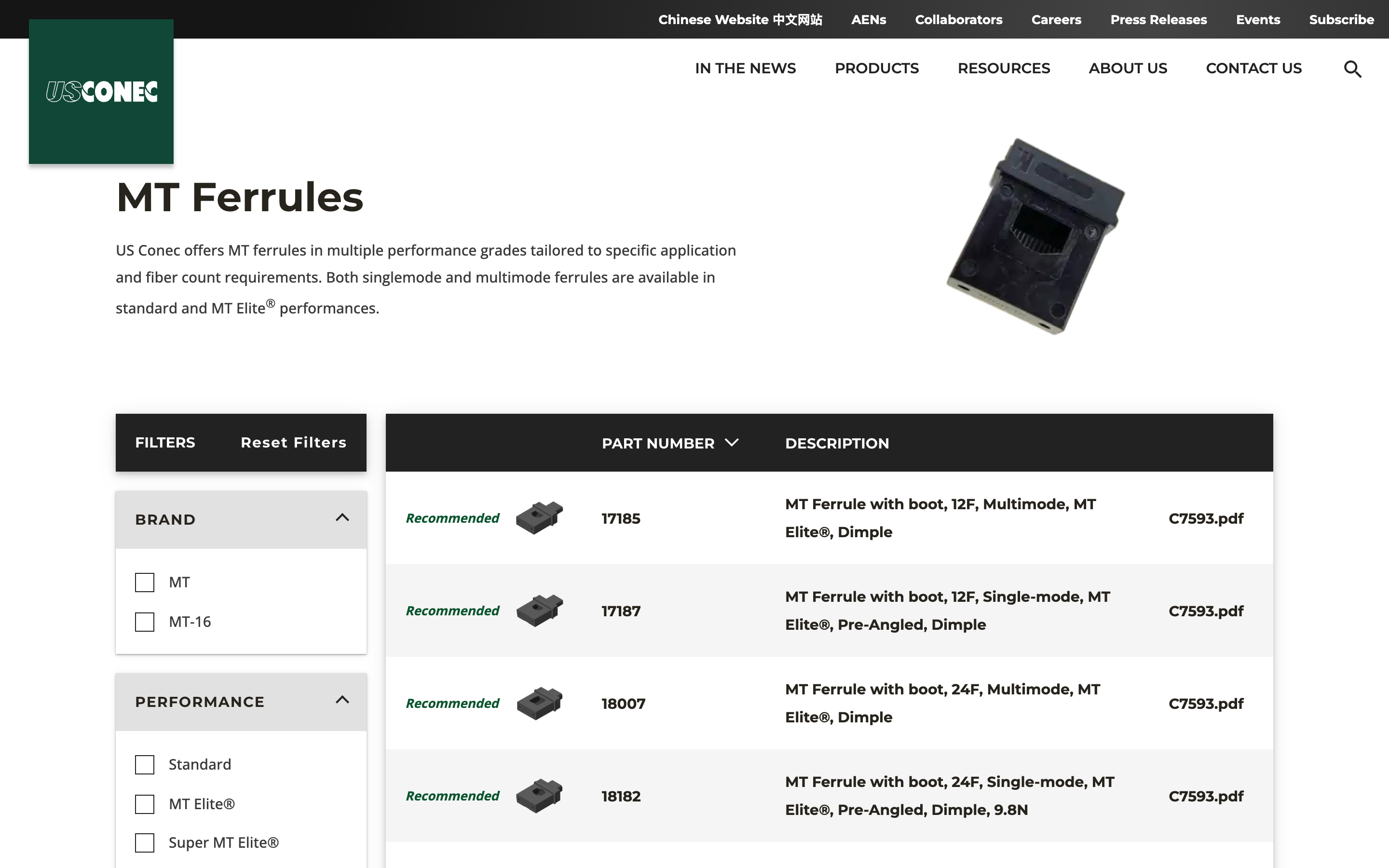Click Recommended label on row 17185
The height and width of the screenshot is (868, 1389).
(452, 518)
